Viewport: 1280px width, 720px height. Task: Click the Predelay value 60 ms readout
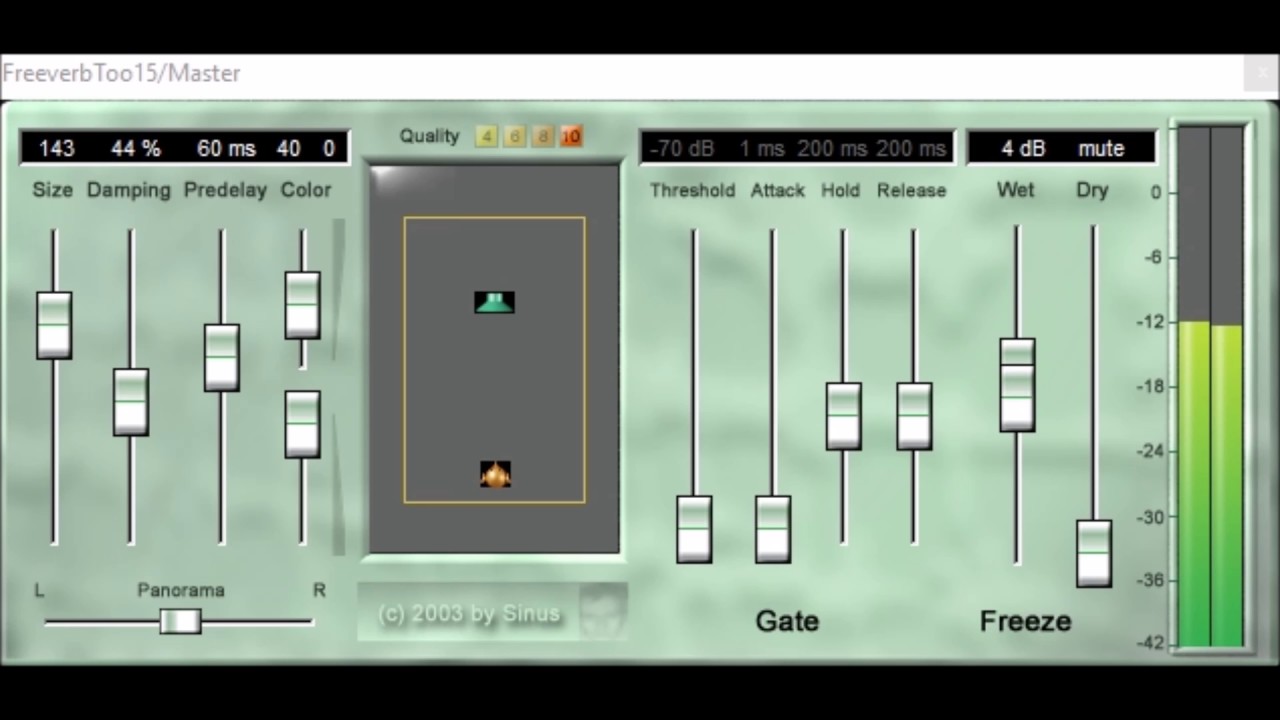tap(226, 148)
